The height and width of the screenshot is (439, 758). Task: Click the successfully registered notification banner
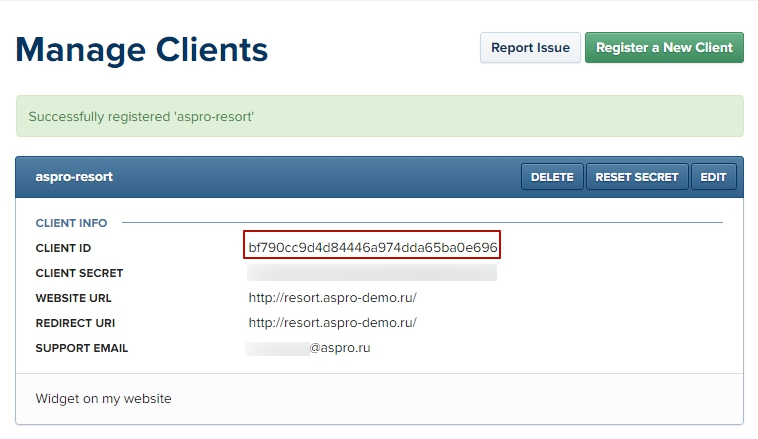[x=379, y=117]
